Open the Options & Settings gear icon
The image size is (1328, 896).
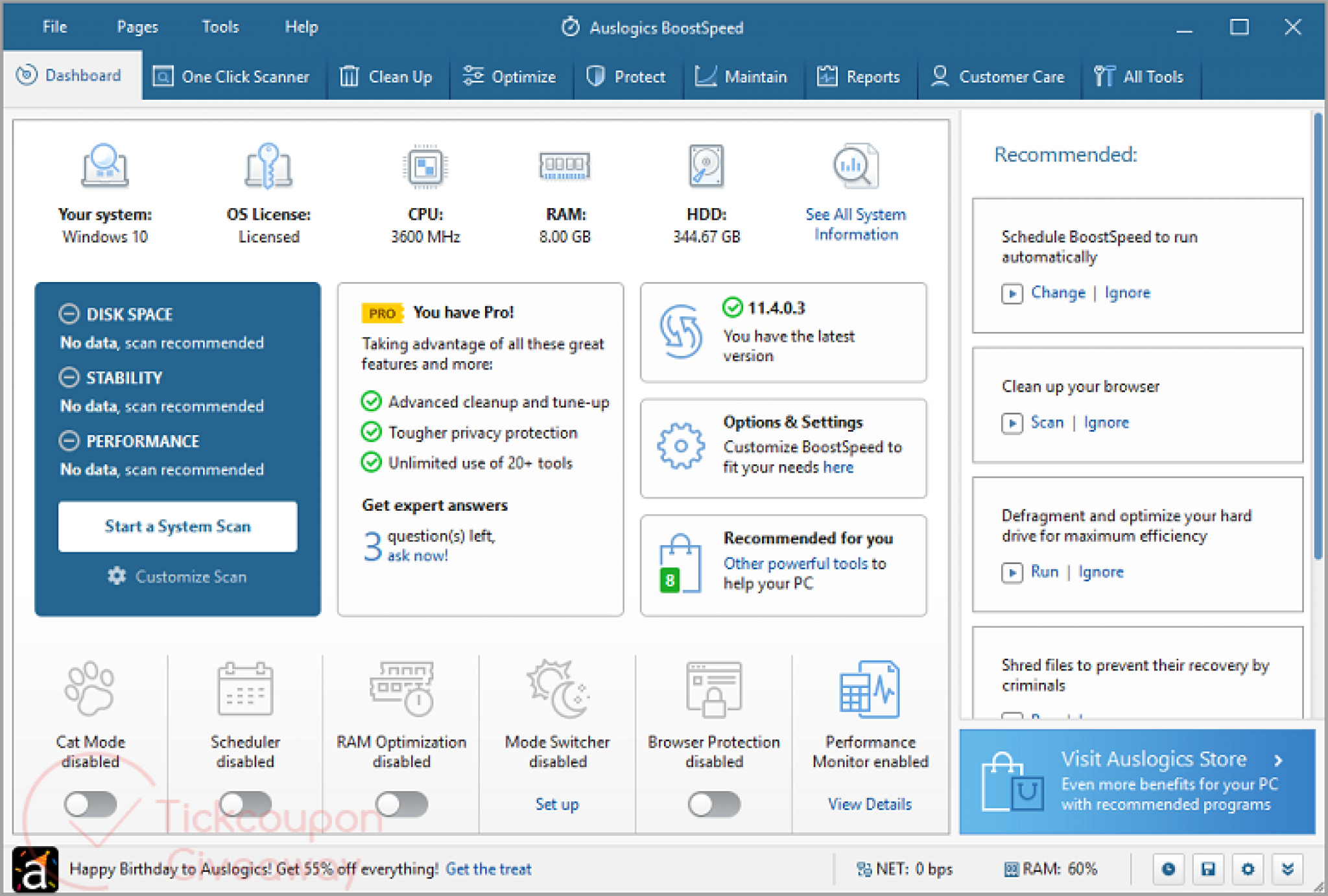coord(680,446)
